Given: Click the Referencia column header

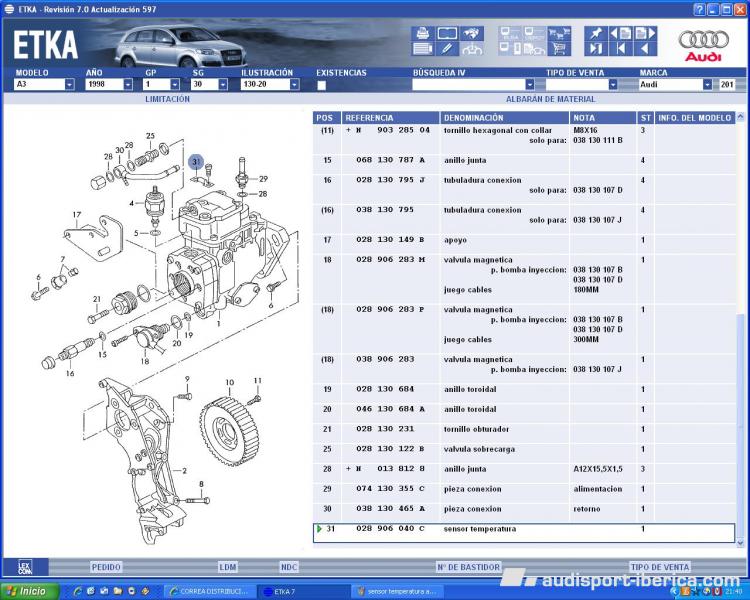Looking at the screenshot, I should click(390, 118).
